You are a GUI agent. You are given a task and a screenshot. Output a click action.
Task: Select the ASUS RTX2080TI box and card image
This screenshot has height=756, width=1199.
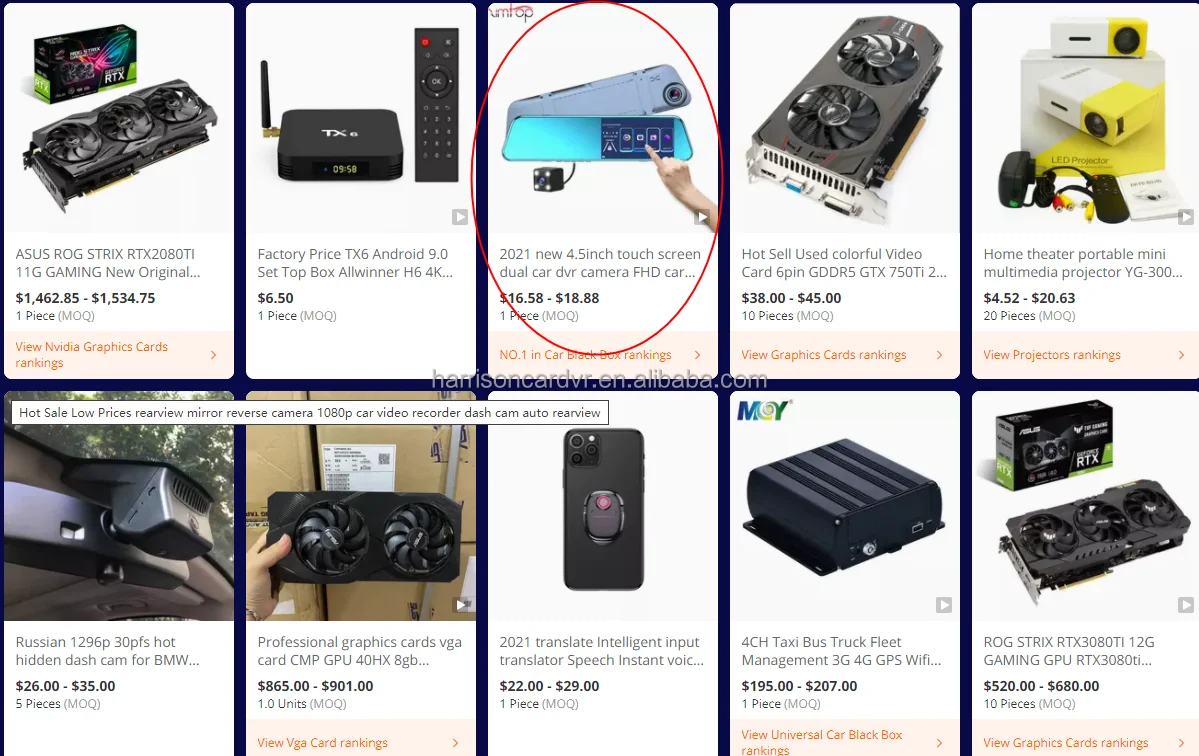pyautogui.click(x=119, y=118)
